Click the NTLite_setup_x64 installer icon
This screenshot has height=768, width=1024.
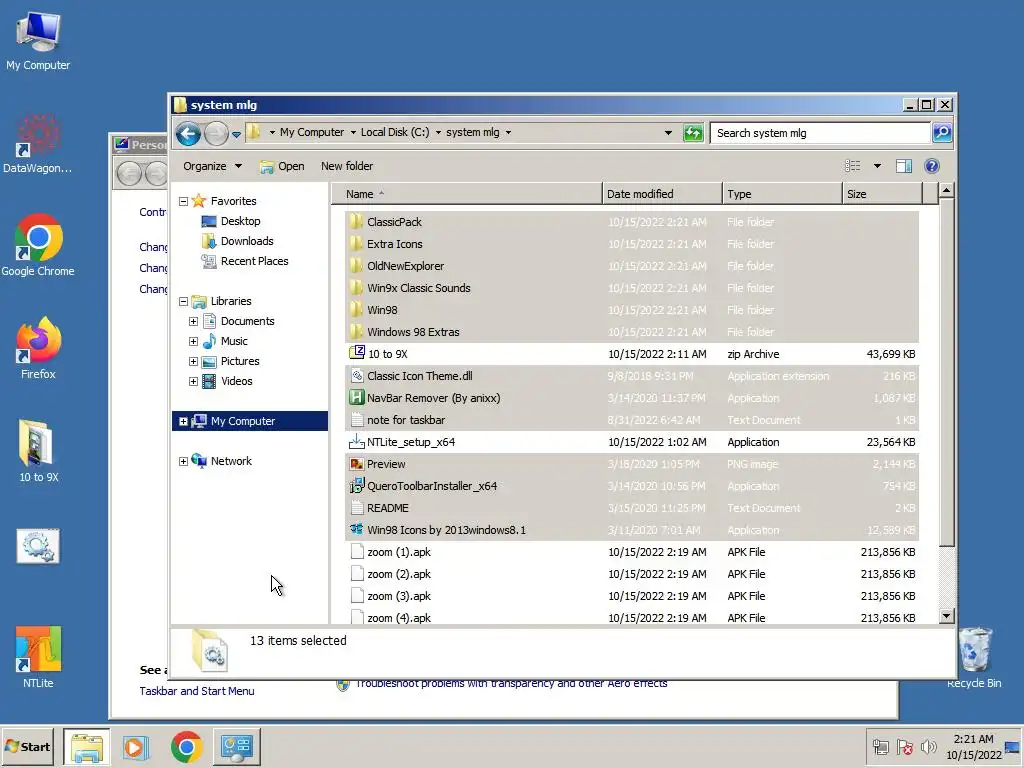coord(357,441)
